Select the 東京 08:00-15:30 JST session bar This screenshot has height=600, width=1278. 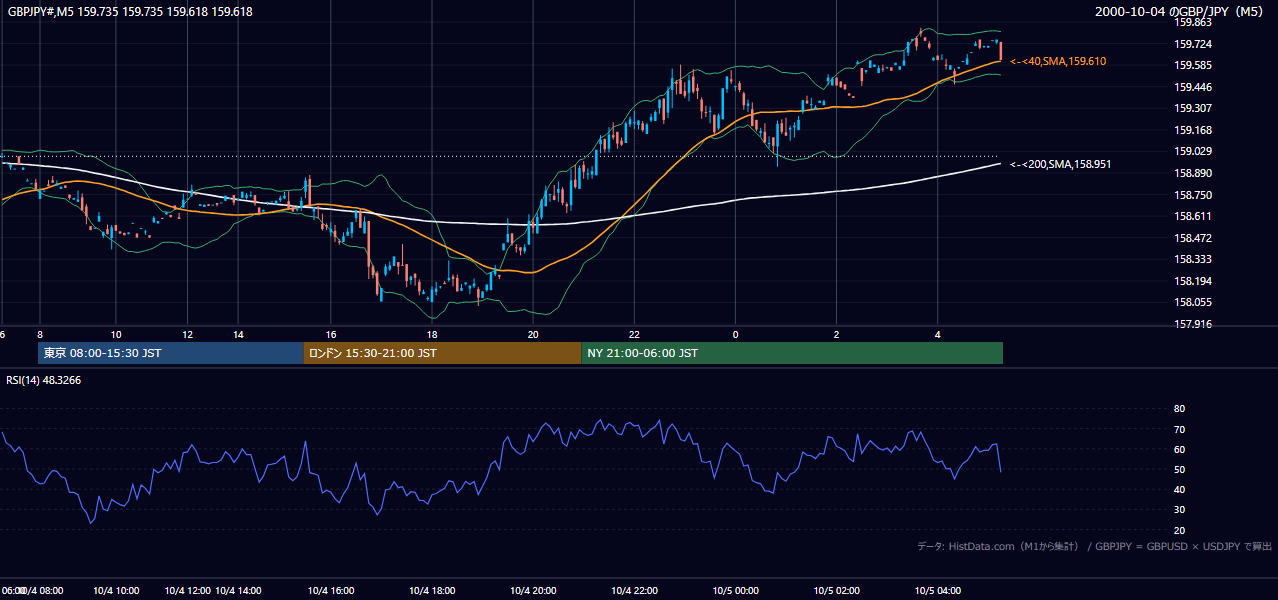coord(170,353)
